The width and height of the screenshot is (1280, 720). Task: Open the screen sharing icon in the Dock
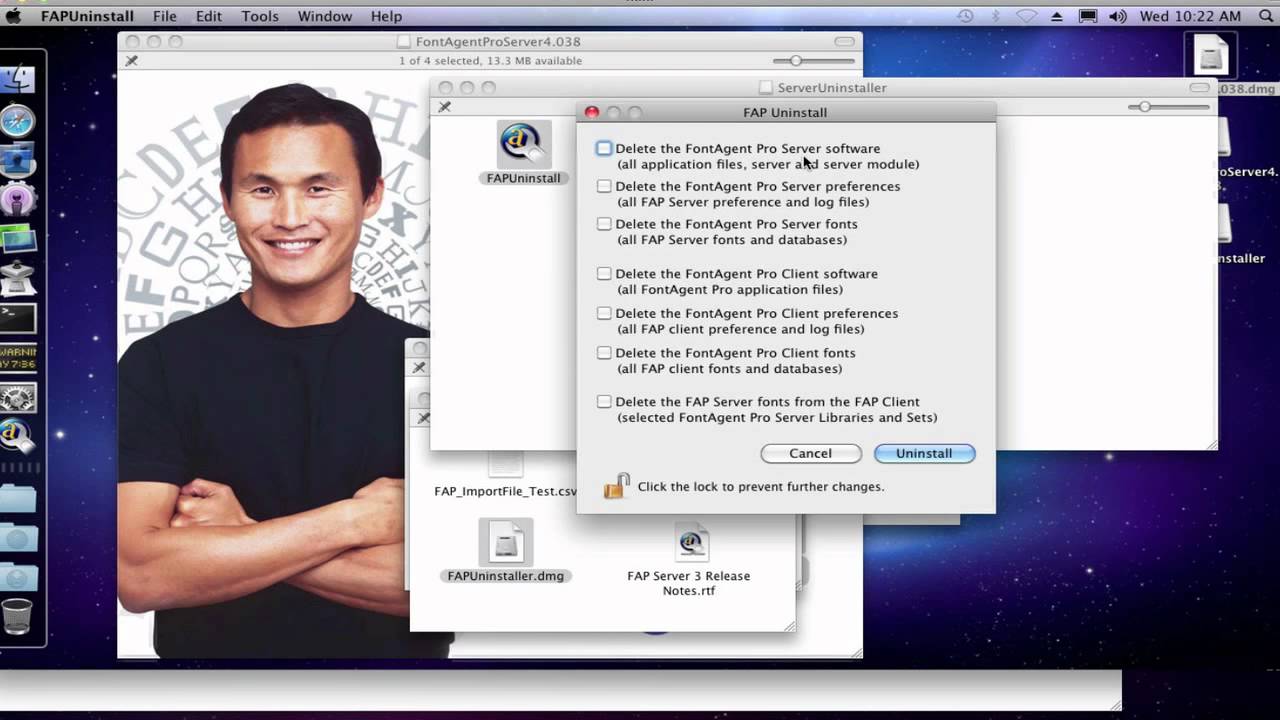point(18,160)
